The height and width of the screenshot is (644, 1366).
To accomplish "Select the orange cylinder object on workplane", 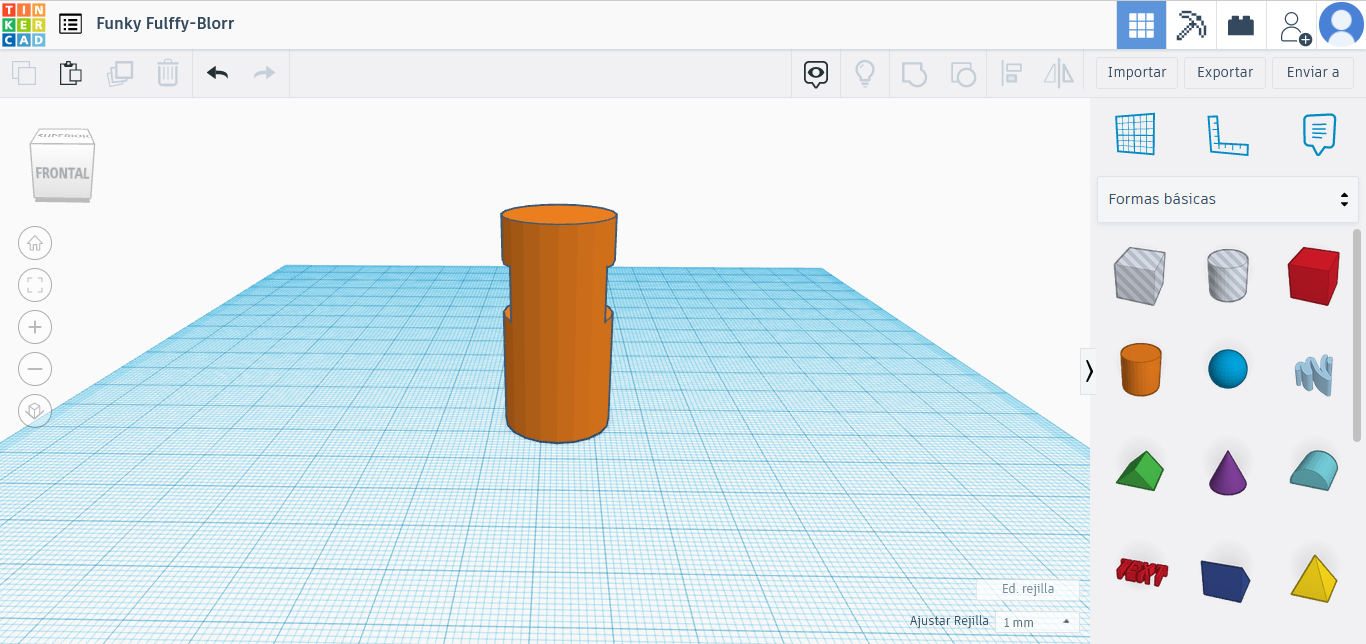I will (558, 325).
